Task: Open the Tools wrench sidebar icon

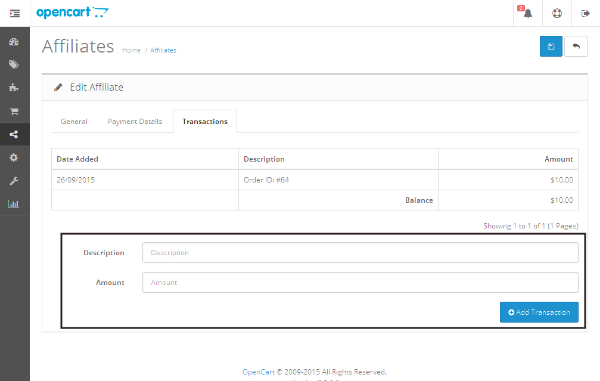Action: [x=14, y=181]
